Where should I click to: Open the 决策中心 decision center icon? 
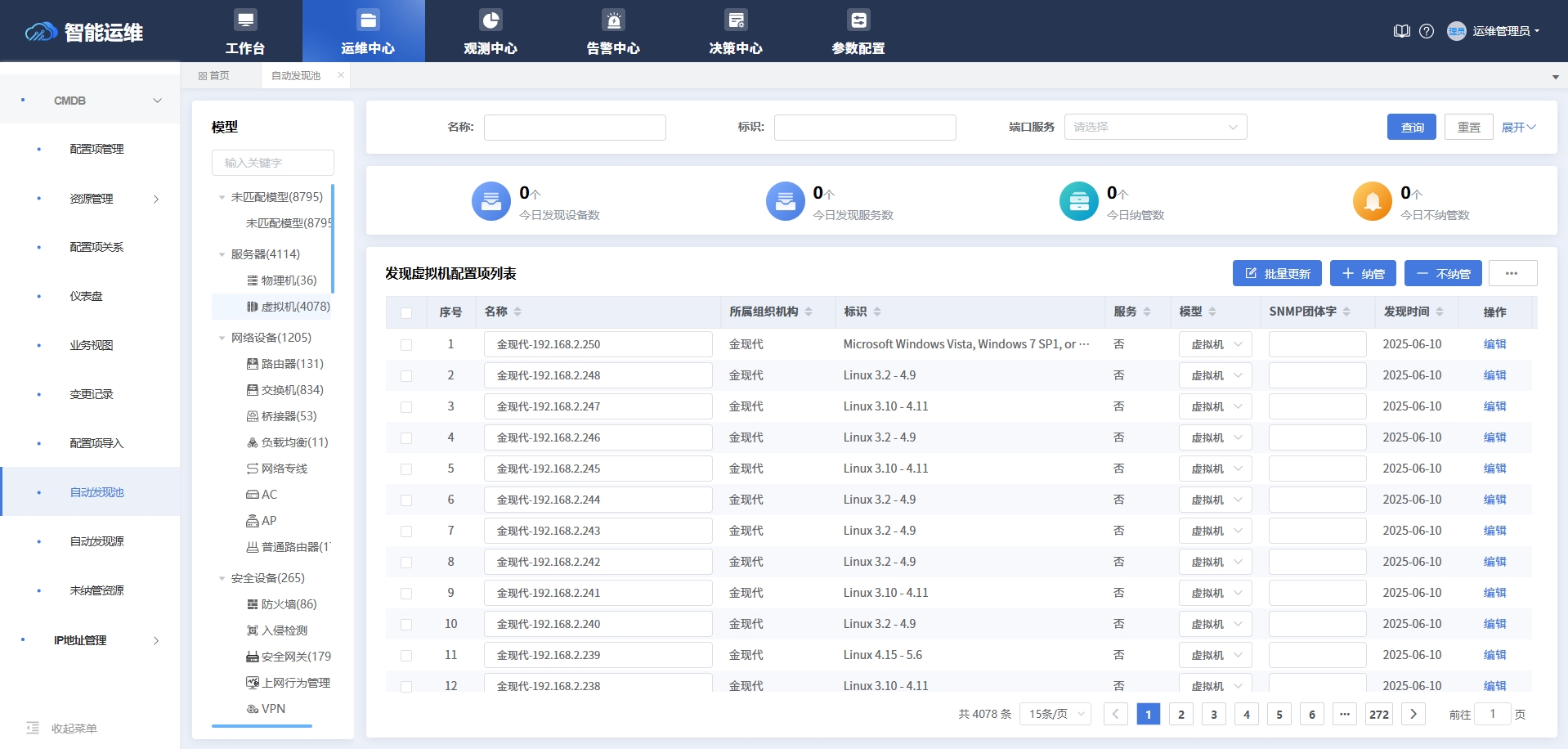[736, 20]
